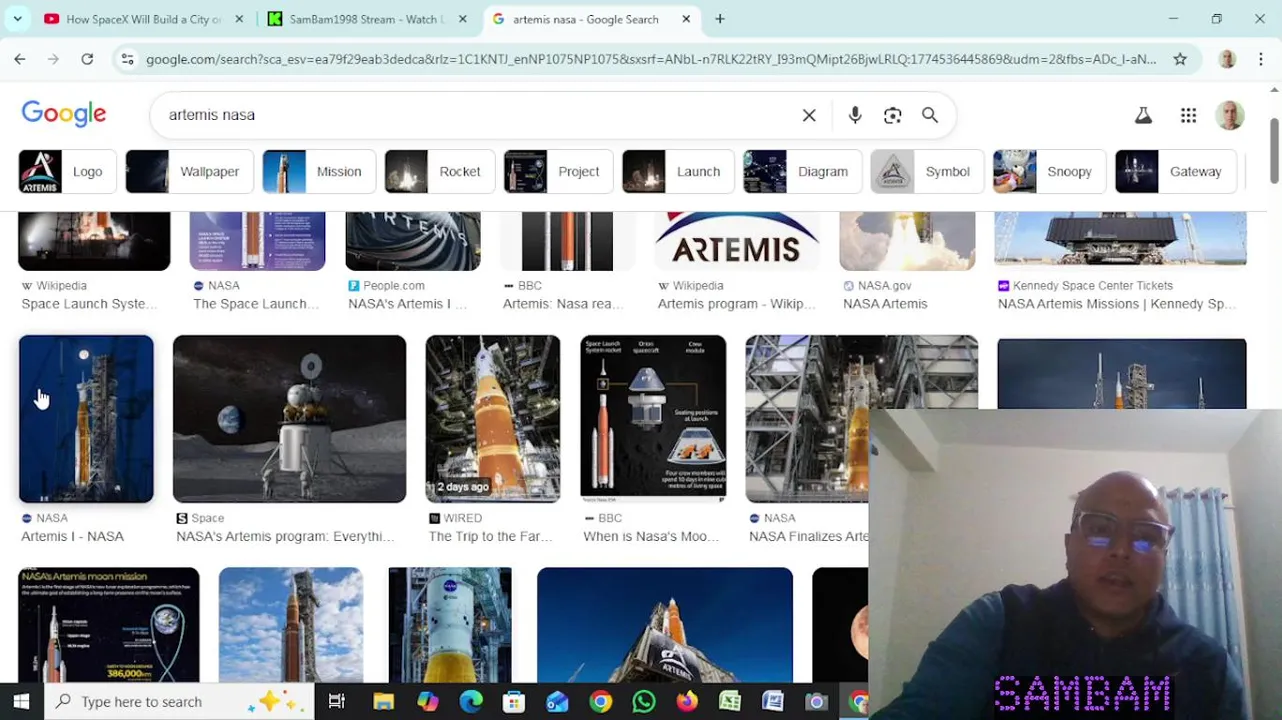Click the address bar URL field
The height and width of the screenshot is (720, 1282).
[x=650, y=59]
